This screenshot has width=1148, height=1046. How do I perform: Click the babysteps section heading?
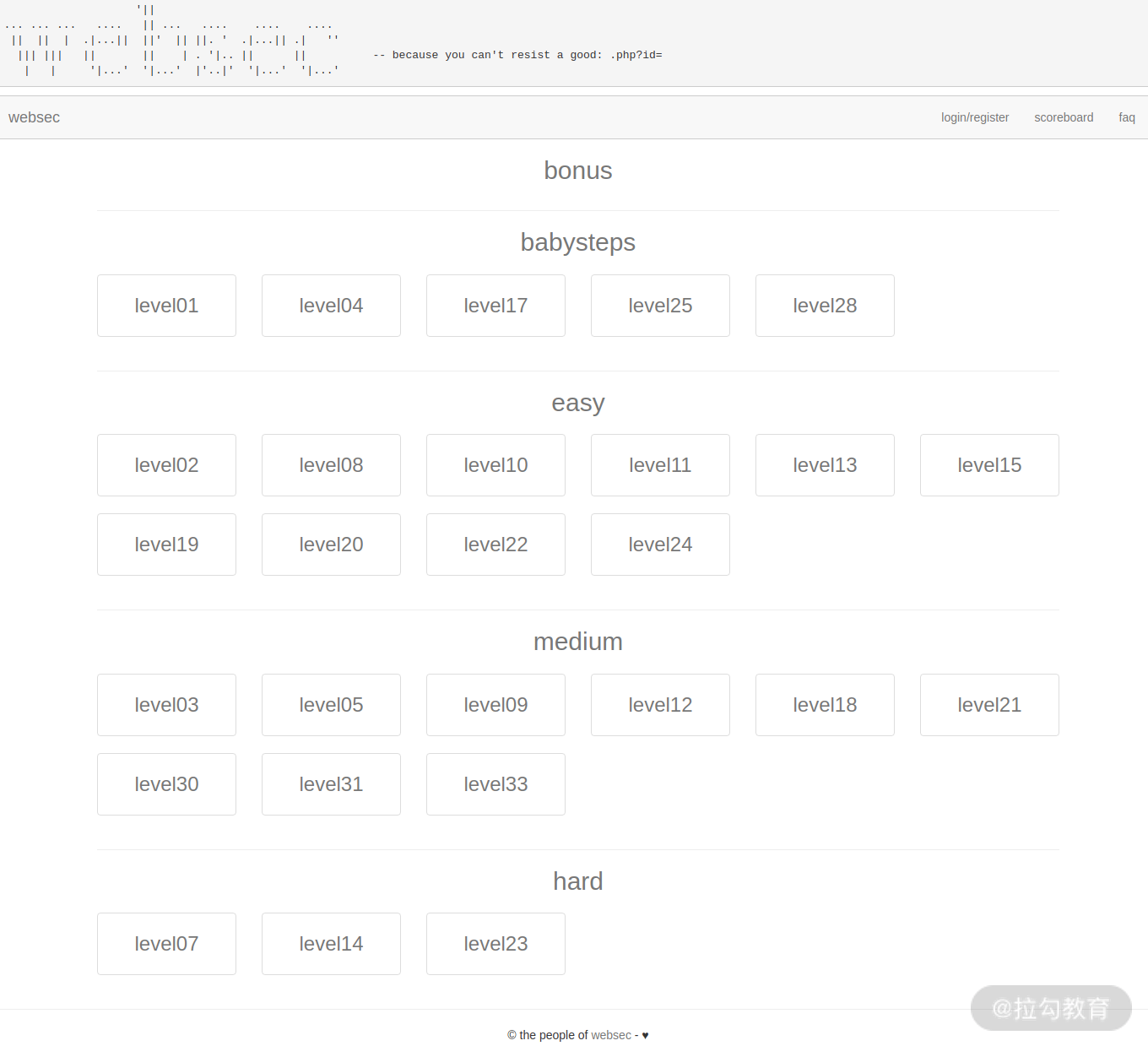tap(578, 242)
